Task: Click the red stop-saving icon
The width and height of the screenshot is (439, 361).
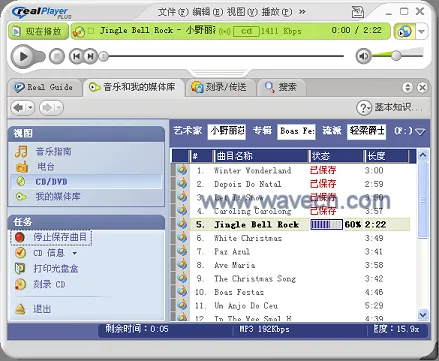Action: 20,237
